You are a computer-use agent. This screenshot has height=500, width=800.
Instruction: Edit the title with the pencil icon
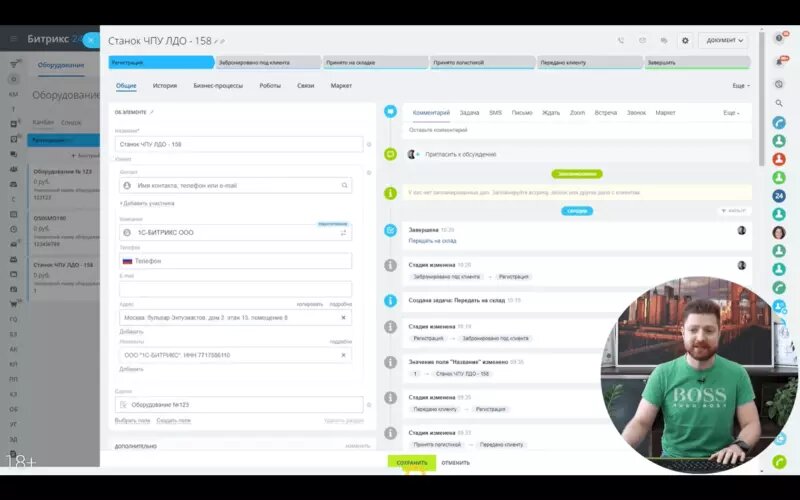pyautogui.click(x=217, y=41)
